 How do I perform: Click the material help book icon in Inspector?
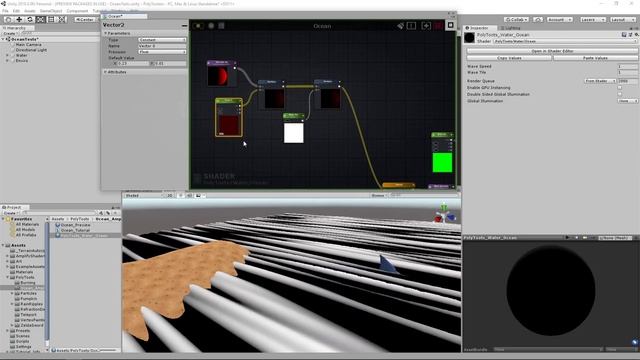[x=624, y=35]
